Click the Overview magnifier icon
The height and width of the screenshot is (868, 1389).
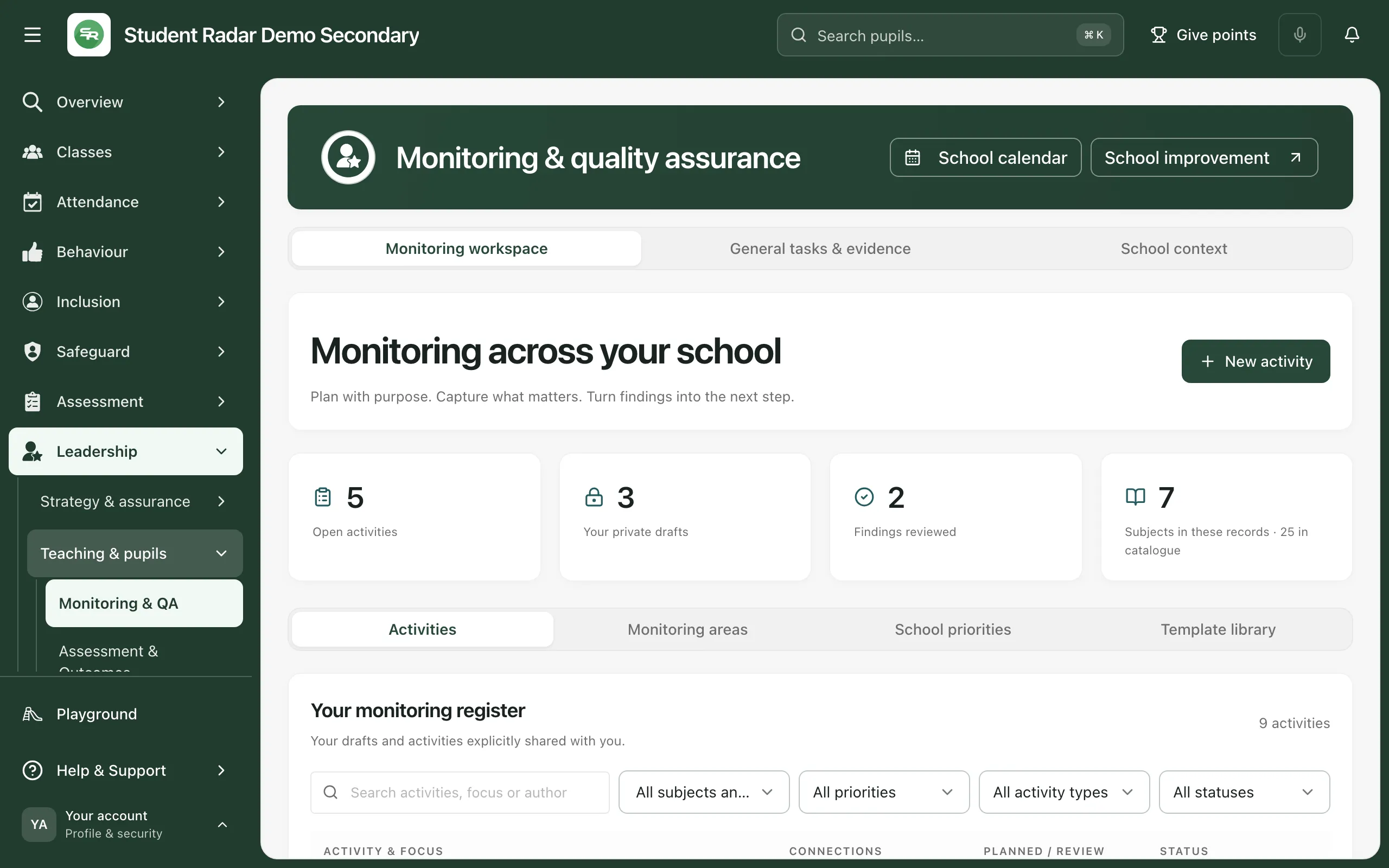32,102
